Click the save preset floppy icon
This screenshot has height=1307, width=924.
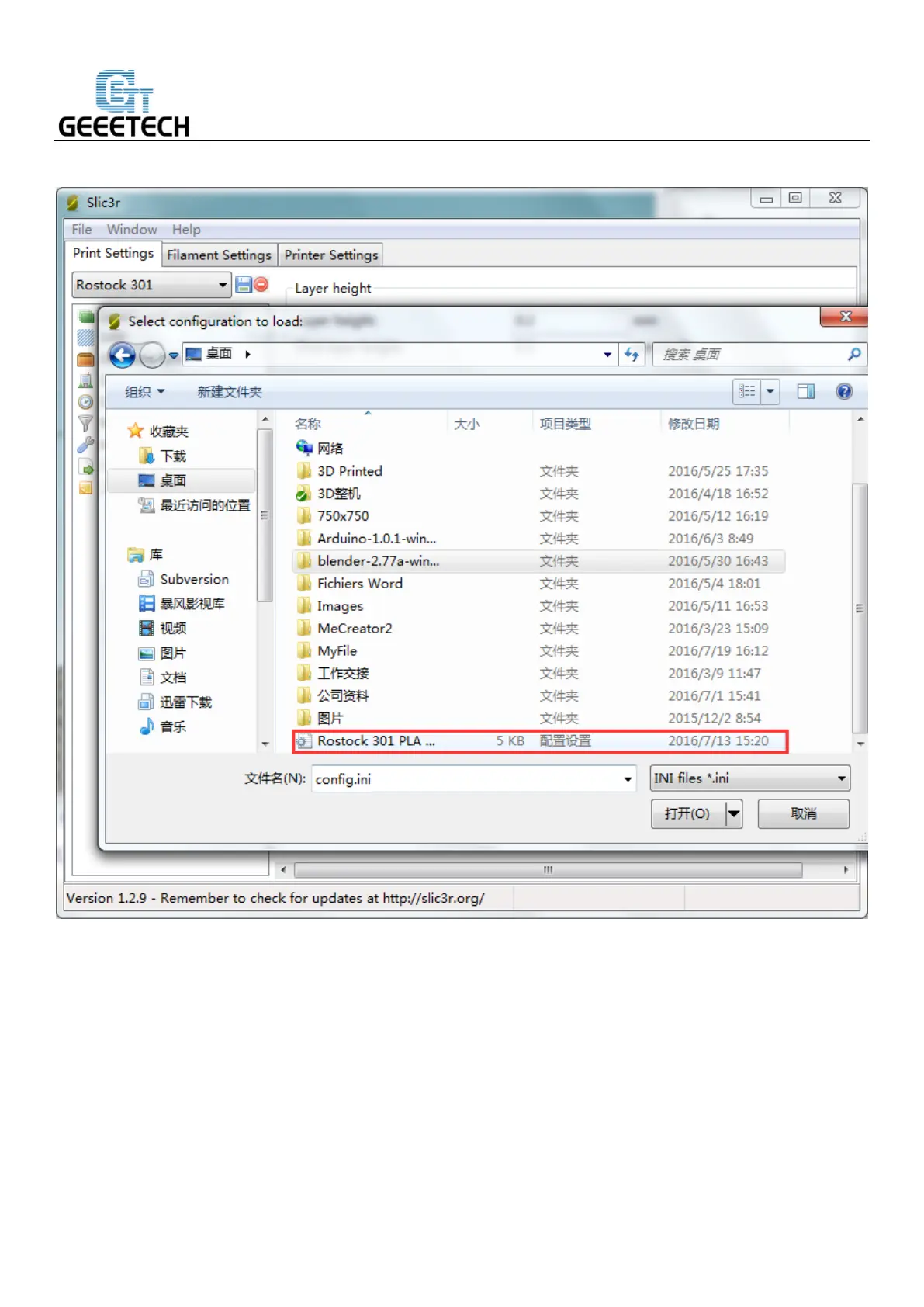point(244,285)
